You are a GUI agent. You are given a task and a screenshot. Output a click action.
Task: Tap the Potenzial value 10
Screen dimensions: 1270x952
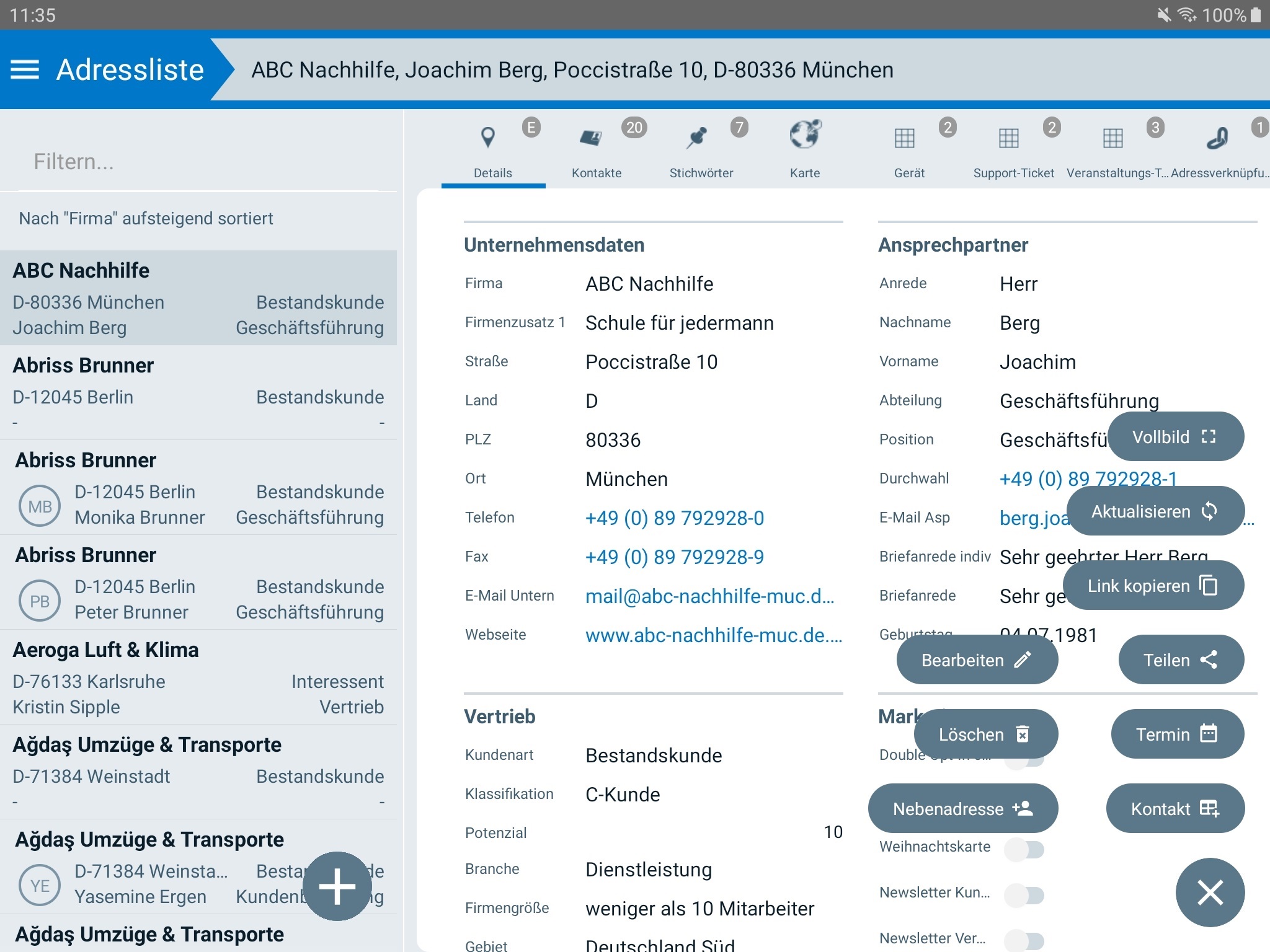pos(833,832)
